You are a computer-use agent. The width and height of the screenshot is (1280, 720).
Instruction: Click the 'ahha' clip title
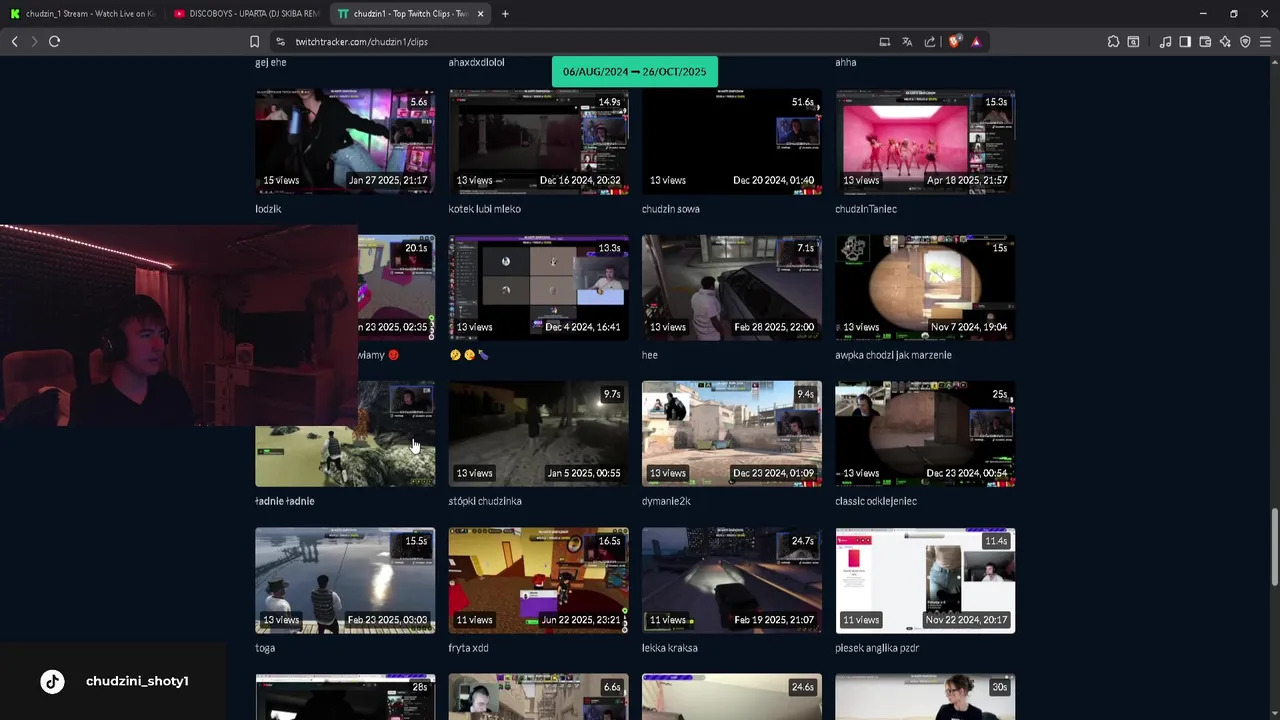point(846,62)
